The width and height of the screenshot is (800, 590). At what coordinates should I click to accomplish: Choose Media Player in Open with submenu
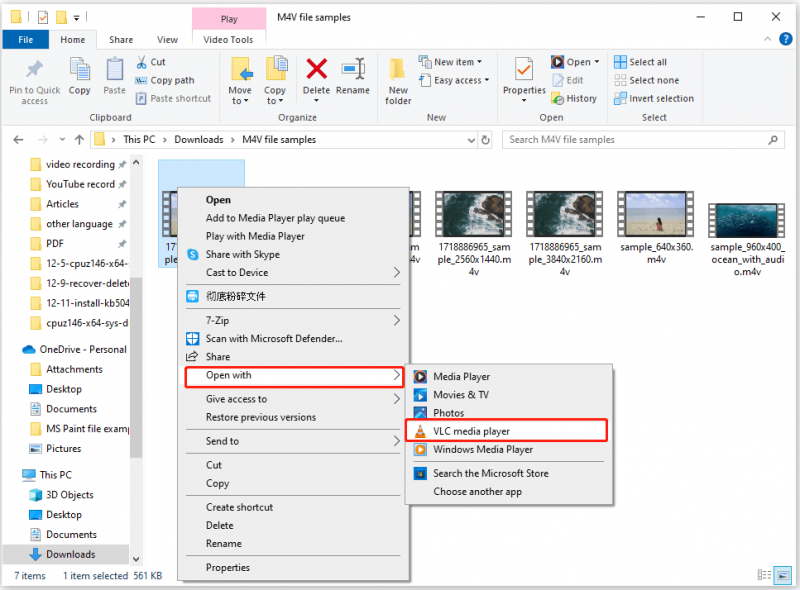tap(509, 377)
